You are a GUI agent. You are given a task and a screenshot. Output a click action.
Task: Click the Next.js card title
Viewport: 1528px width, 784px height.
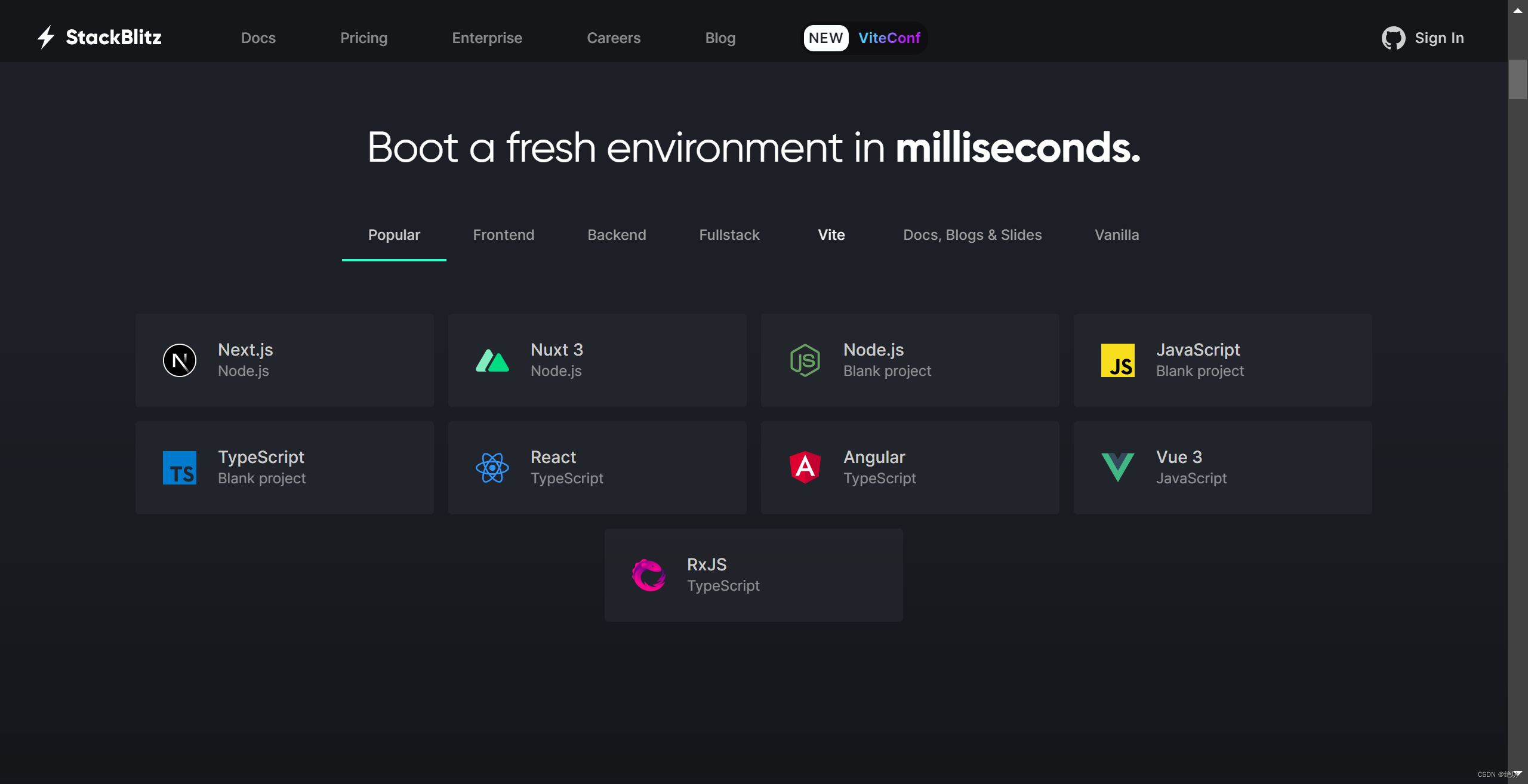[245, 350]
